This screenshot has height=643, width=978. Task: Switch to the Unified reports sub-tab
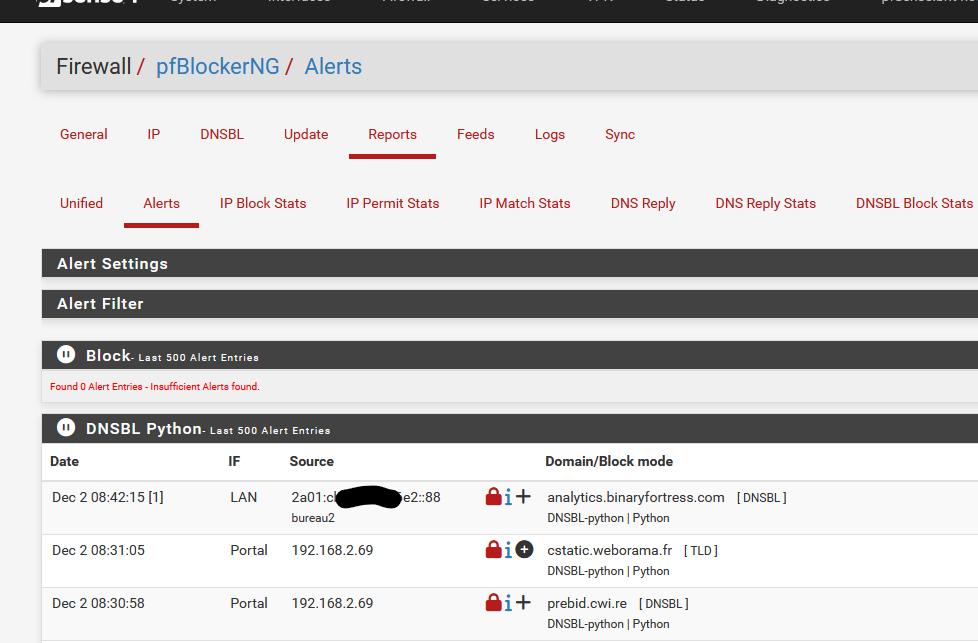coord(81,203)
